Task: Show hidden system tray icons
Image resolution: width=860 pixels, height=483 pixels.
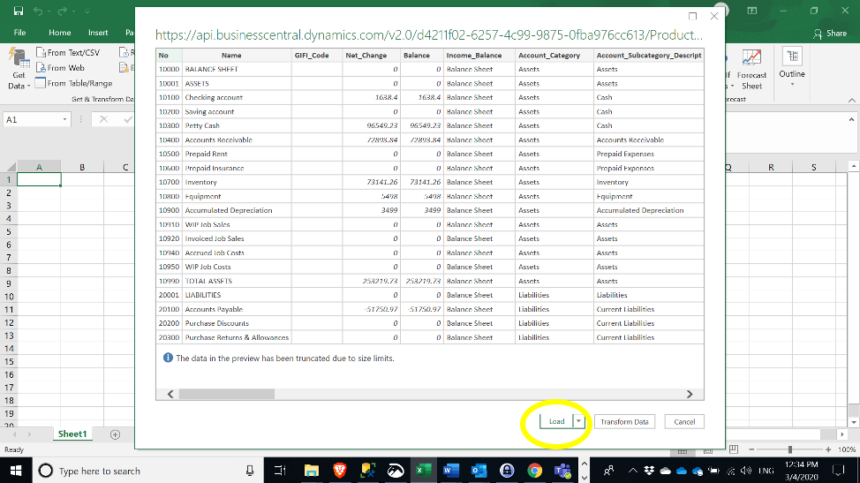Action: (x=632, y=470)
